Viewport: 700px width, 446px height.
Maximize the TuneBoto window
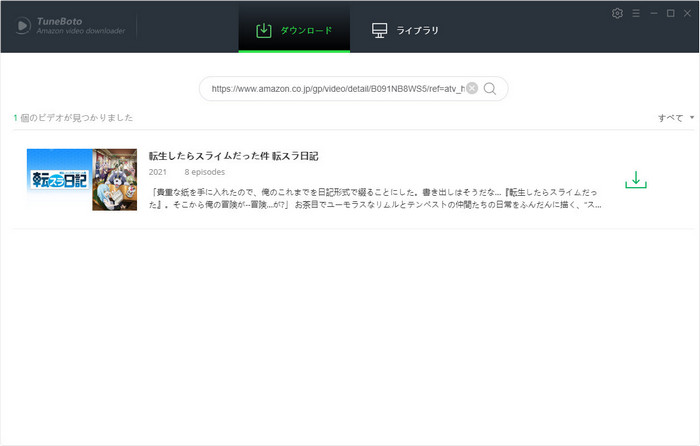[x=671, y=13]
